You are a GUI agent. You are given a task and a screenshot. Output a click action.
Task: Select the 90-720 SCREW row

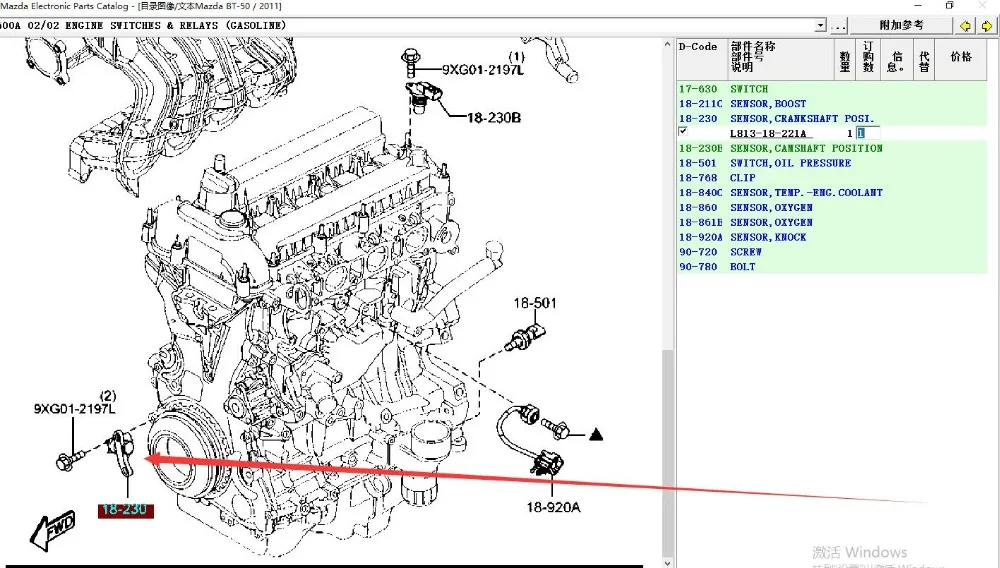pos(832,252)
